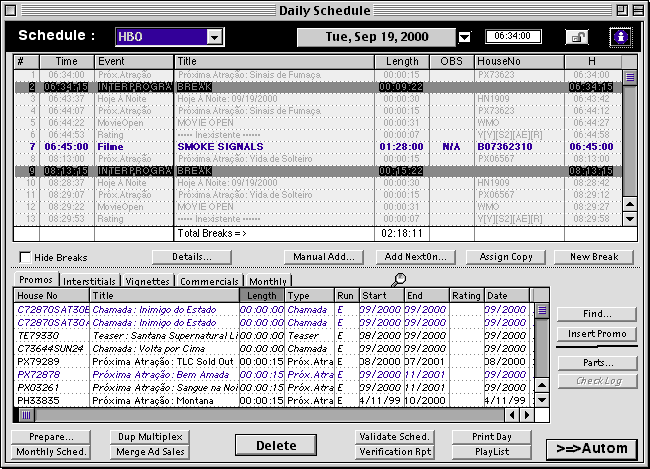Select promo PX79289 TLC Sold Out
The image size is (650, 469).
pos(274,362)
